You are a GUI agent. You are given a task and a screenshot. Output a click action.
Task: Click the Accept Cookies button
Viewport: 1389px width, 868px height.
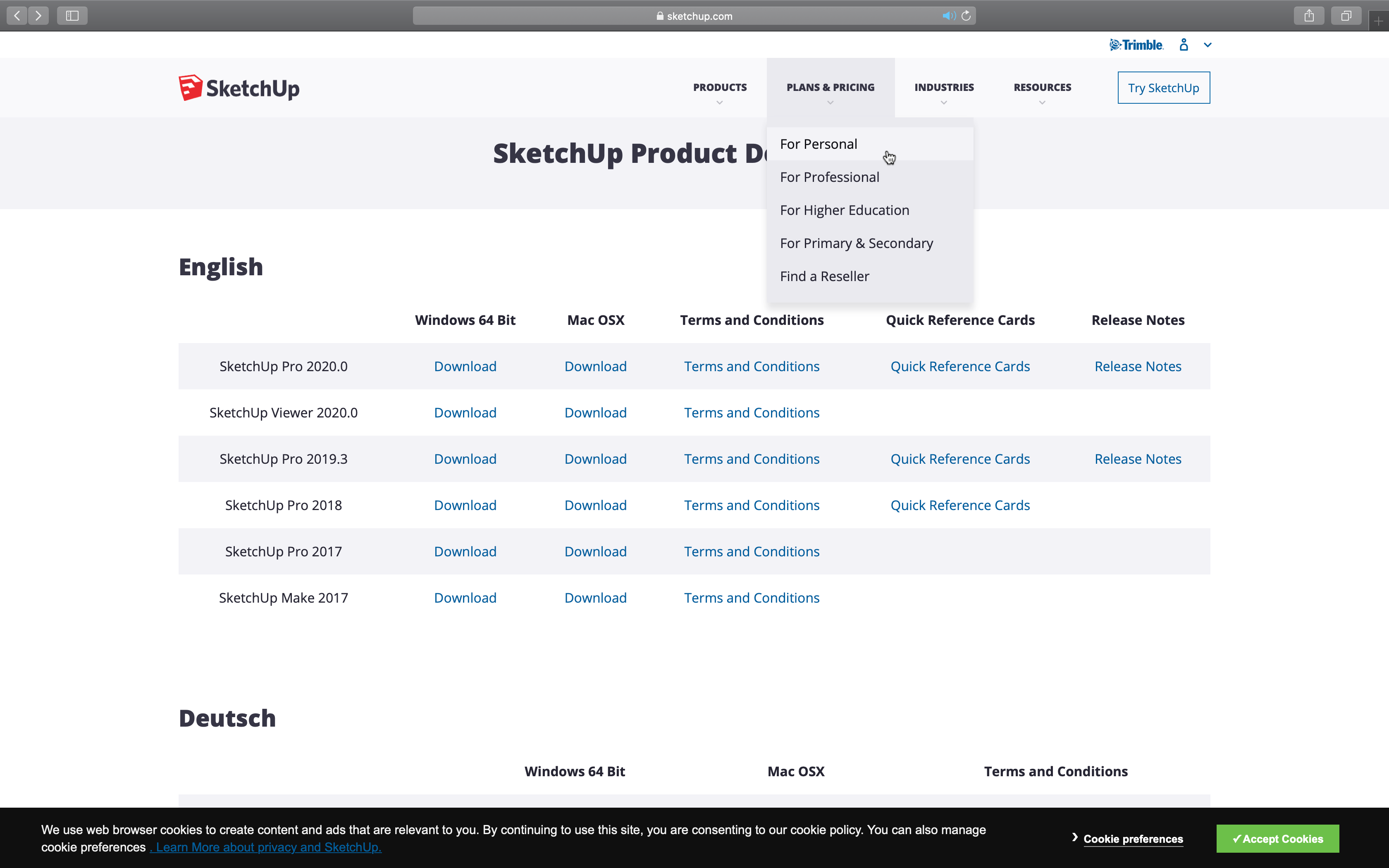1278,839
